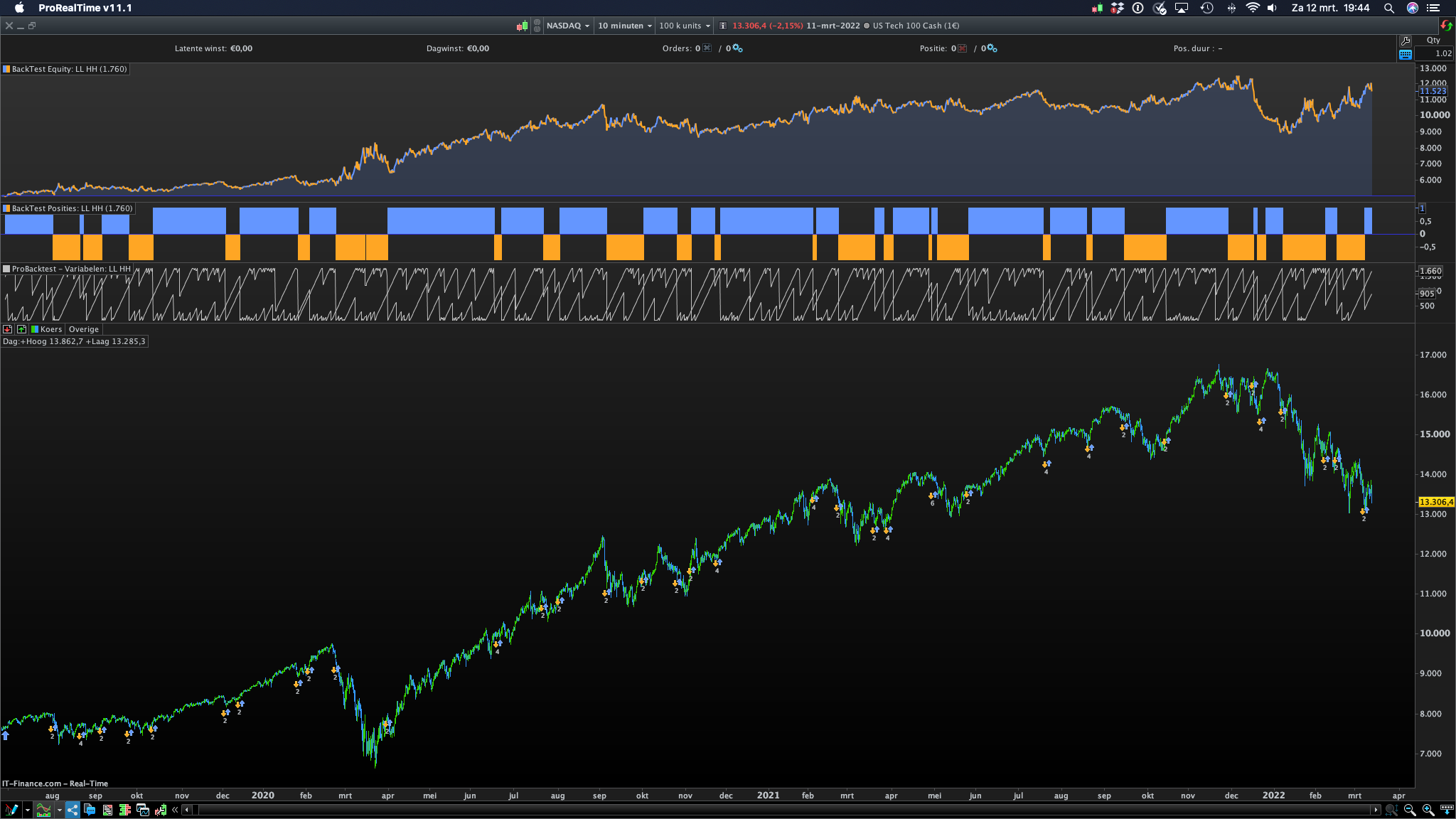The height and width of the screenshot is (819, 1456).
Task: Click the Qty input field showing 1.02
Action: tap(1435, 53)
